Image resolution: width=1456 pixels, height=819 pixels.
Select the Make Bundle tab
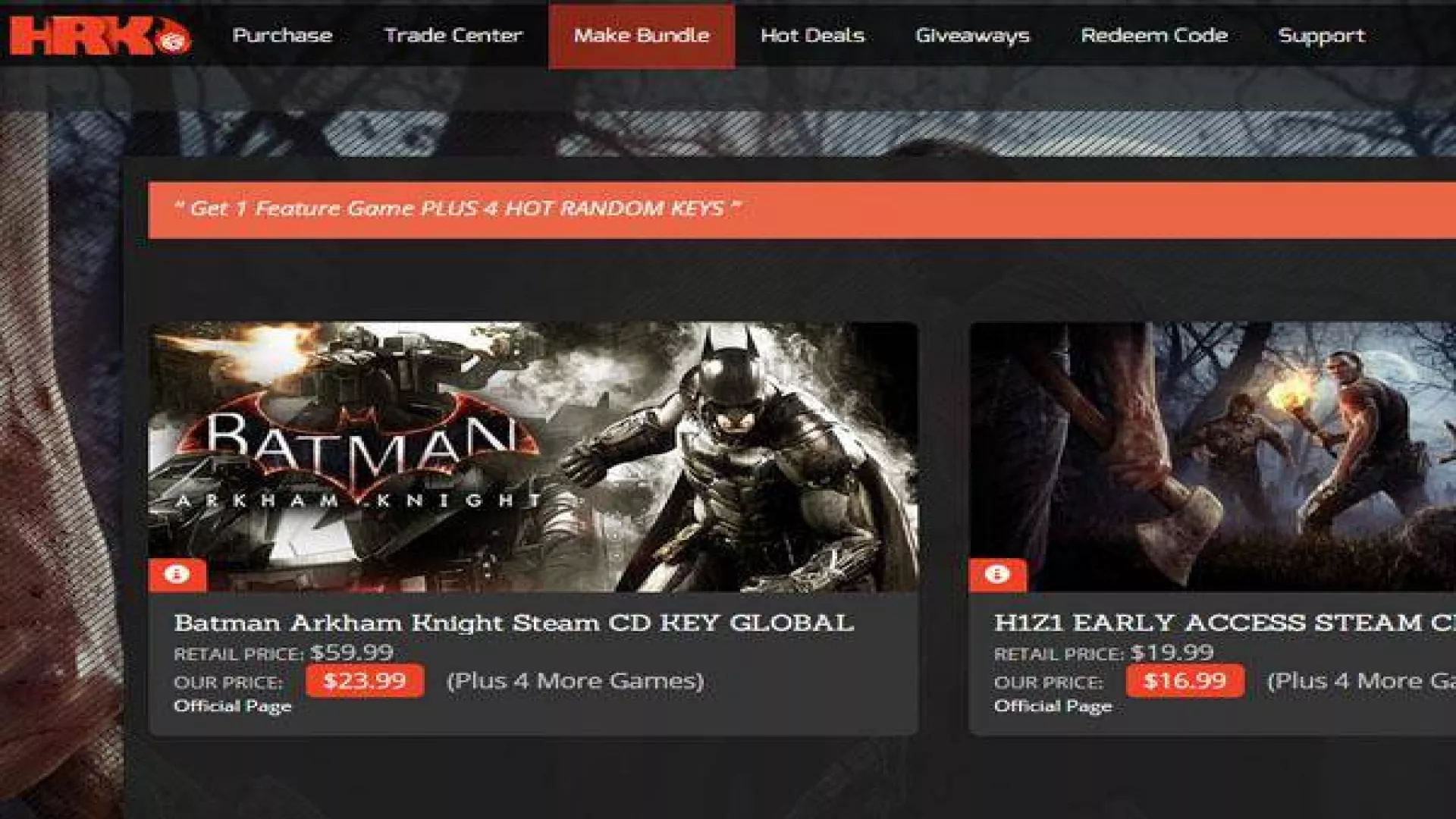[x=642, y=36]
